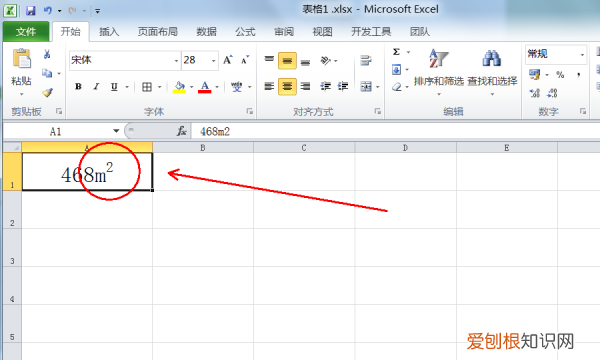600x360 pixels.
Task: Open the font color dropdown arrow
Action: click(217, 87)
